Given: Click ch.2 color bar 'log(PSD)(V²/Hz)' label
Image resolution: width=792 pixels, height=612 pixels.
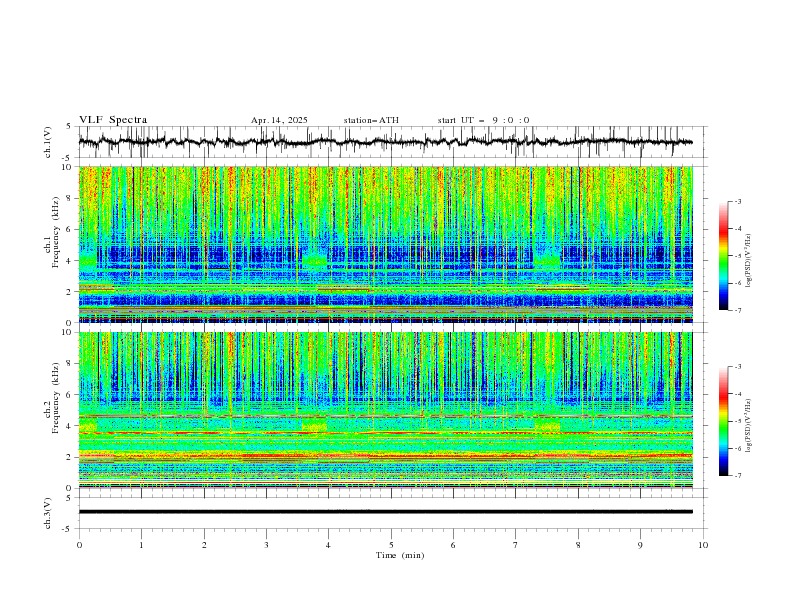Looking at the screenshot, I should click(x=748, y=425).
